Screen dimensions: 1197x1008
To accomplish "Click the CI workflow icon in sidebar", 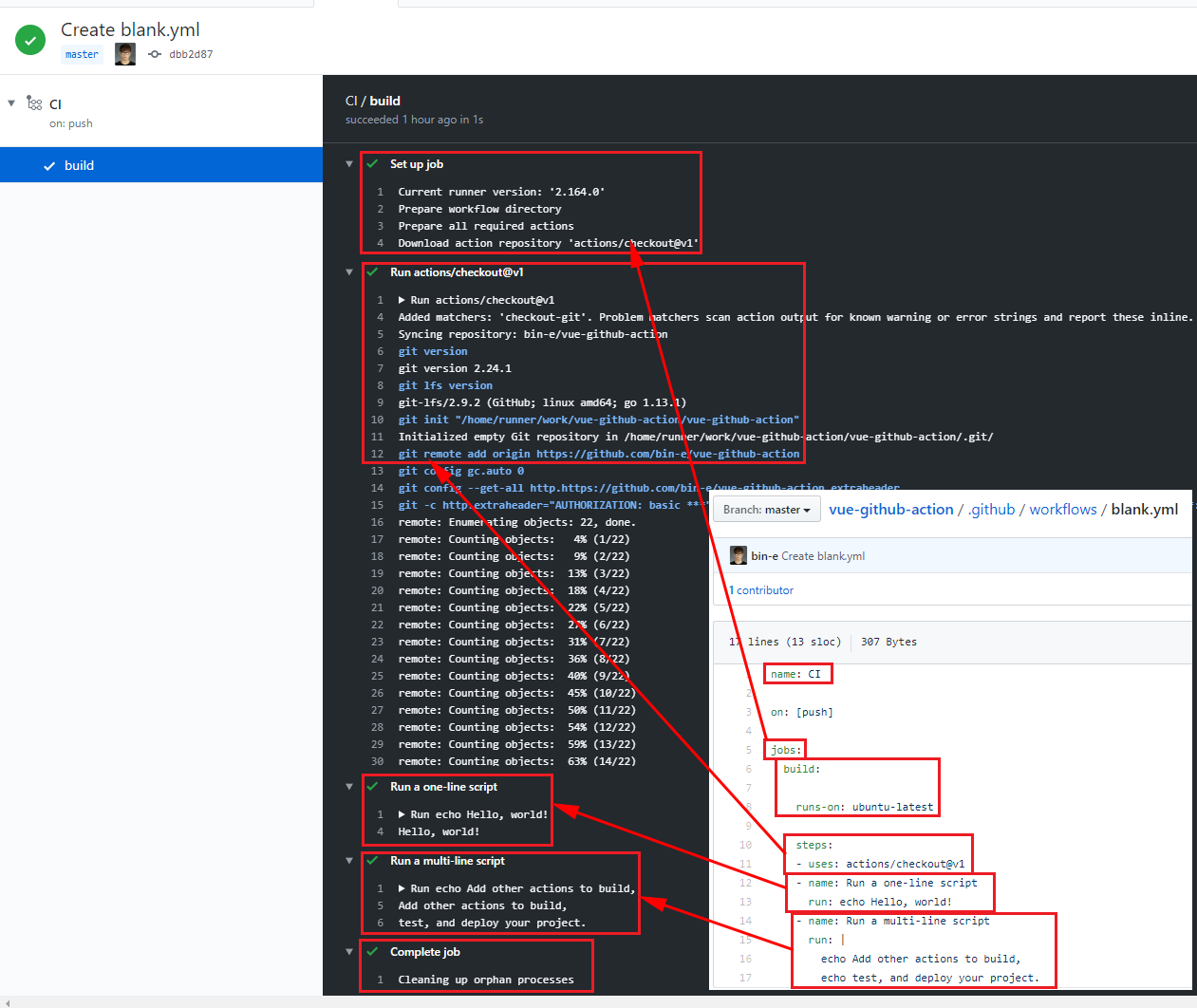I will [x=34, y=103].
